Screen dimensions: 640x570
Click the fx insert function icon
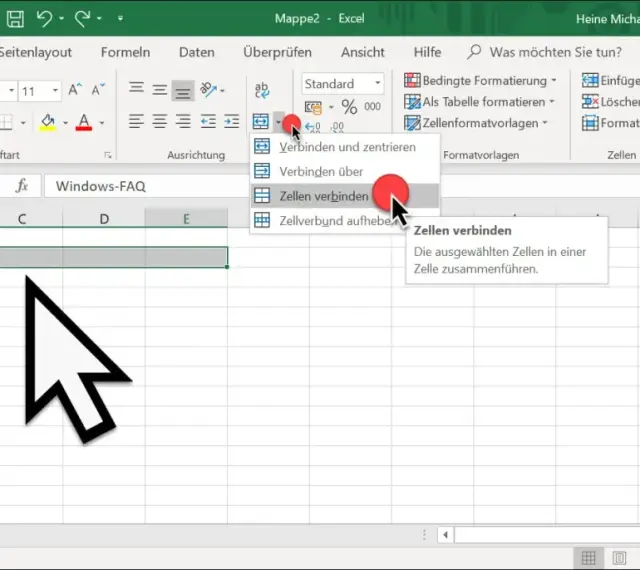[22, 186]
